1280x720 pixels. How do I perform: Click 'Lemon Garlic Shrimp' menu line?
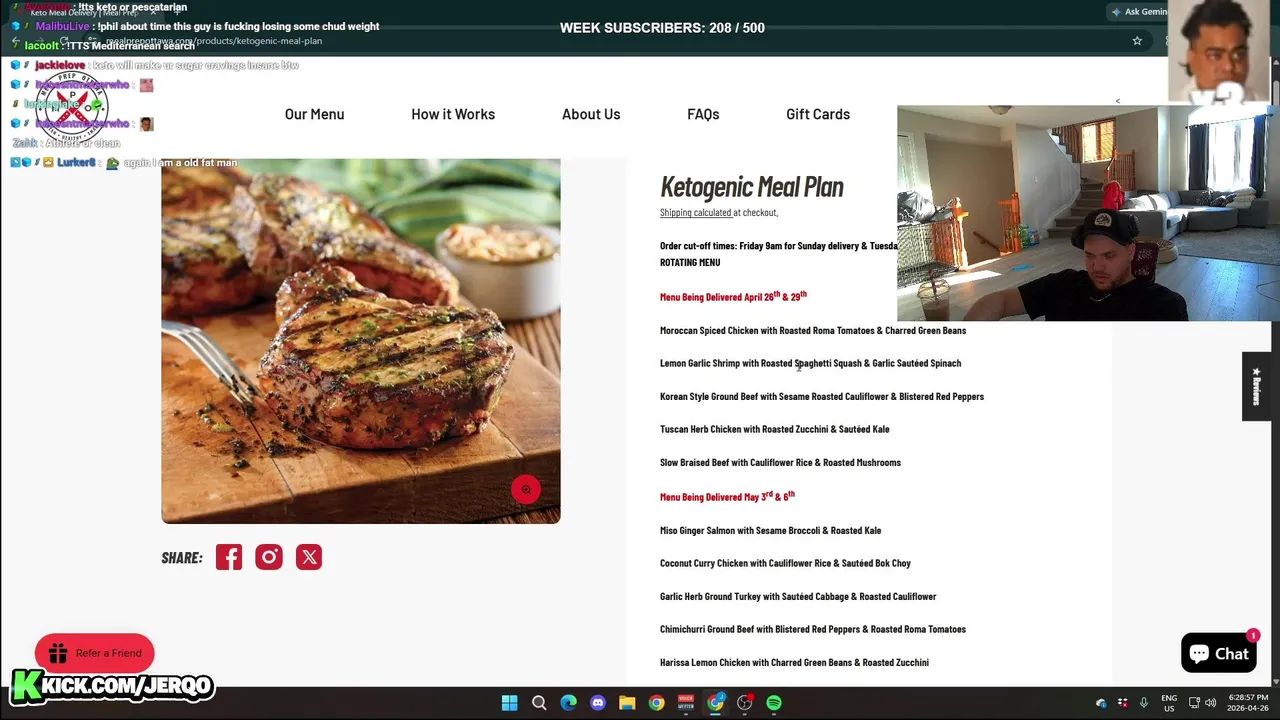810,363
